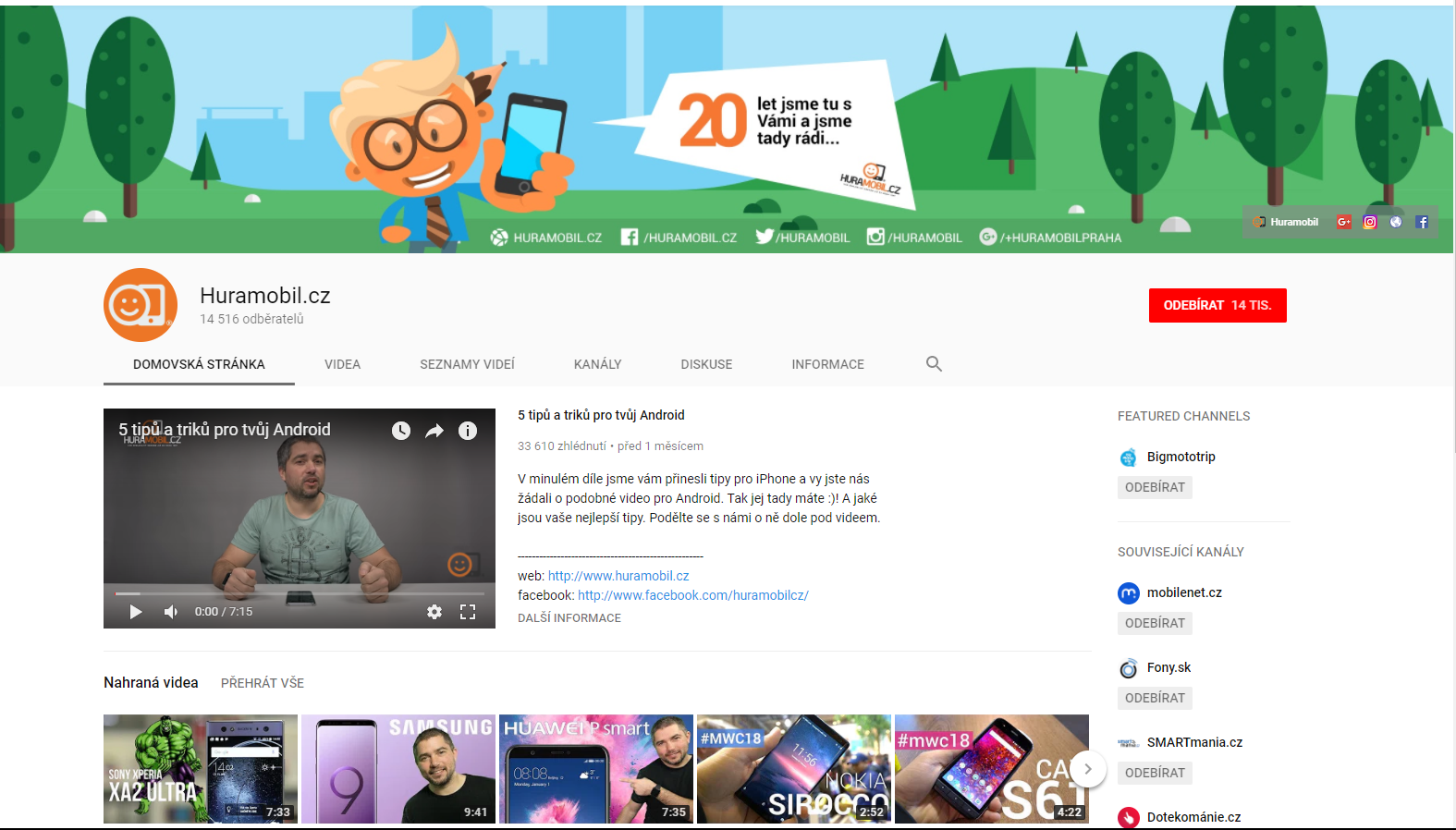Click the mobilenet.cz channel icon

(x=1128, y=593)
